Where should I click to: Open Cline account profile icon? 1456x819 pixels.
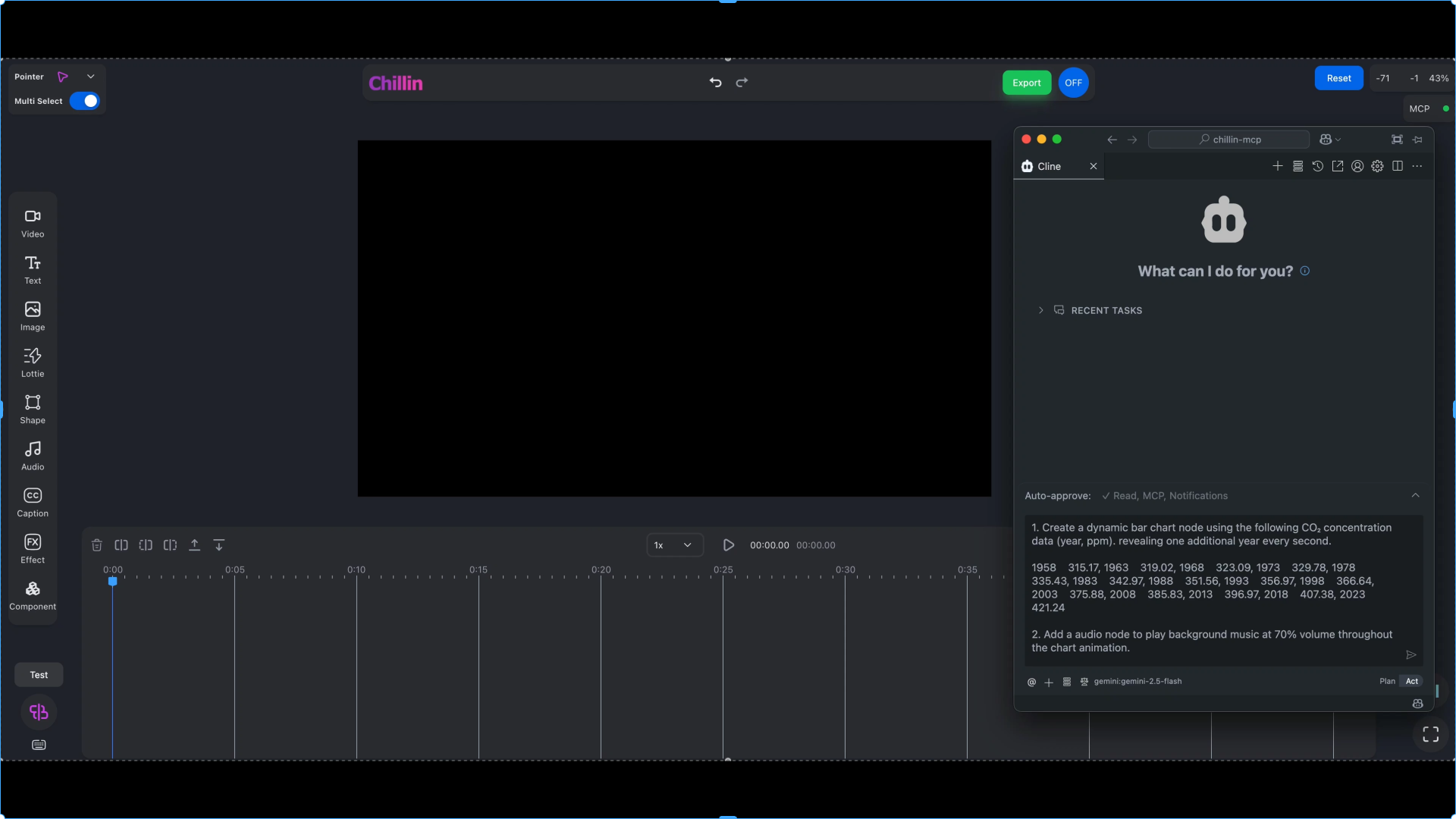(1357, 166)
